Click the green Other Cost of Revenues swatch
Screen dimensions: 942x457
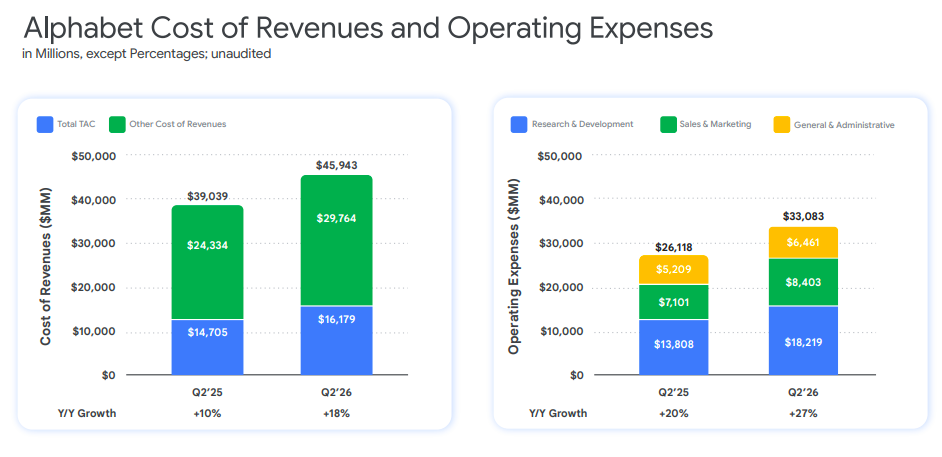tap(117, 124)
